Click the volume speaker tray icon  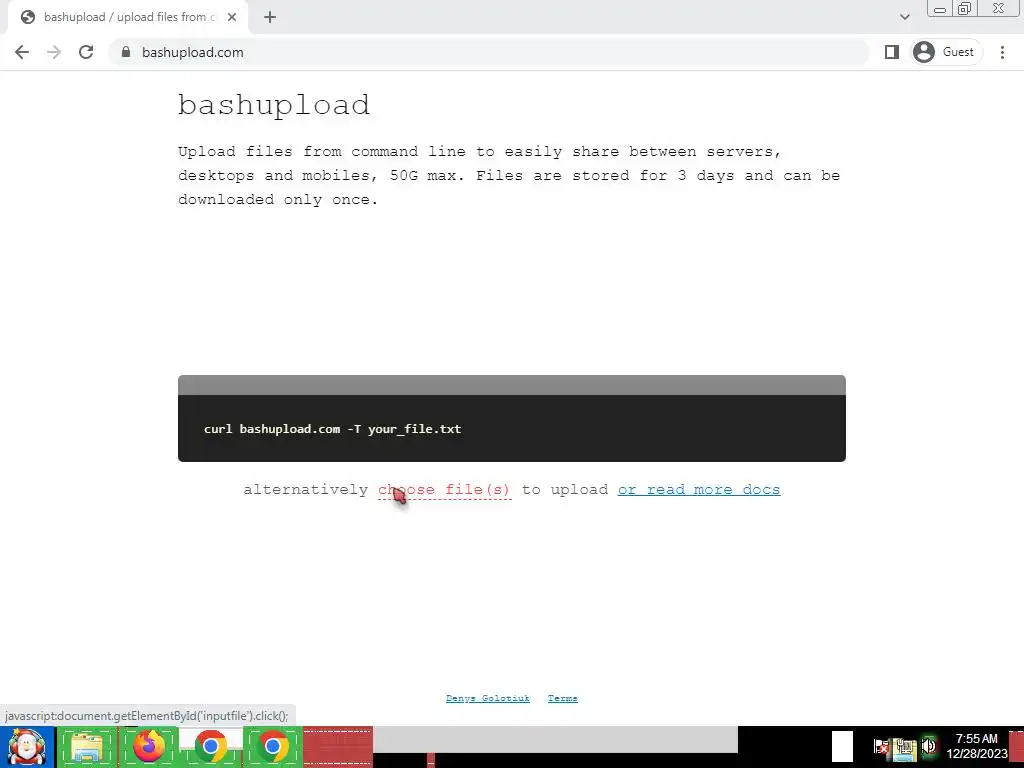coord(928,746)
